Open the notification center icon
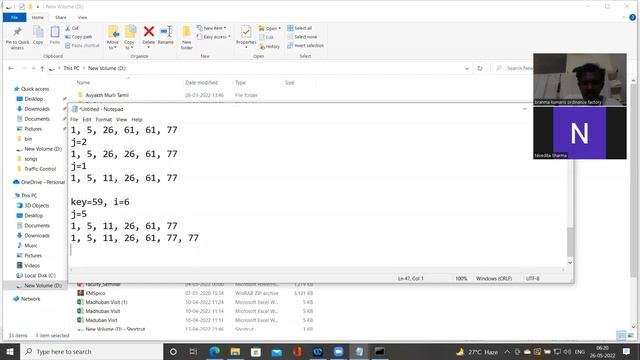This screenshot has width=640, height=360. [627, 351]
